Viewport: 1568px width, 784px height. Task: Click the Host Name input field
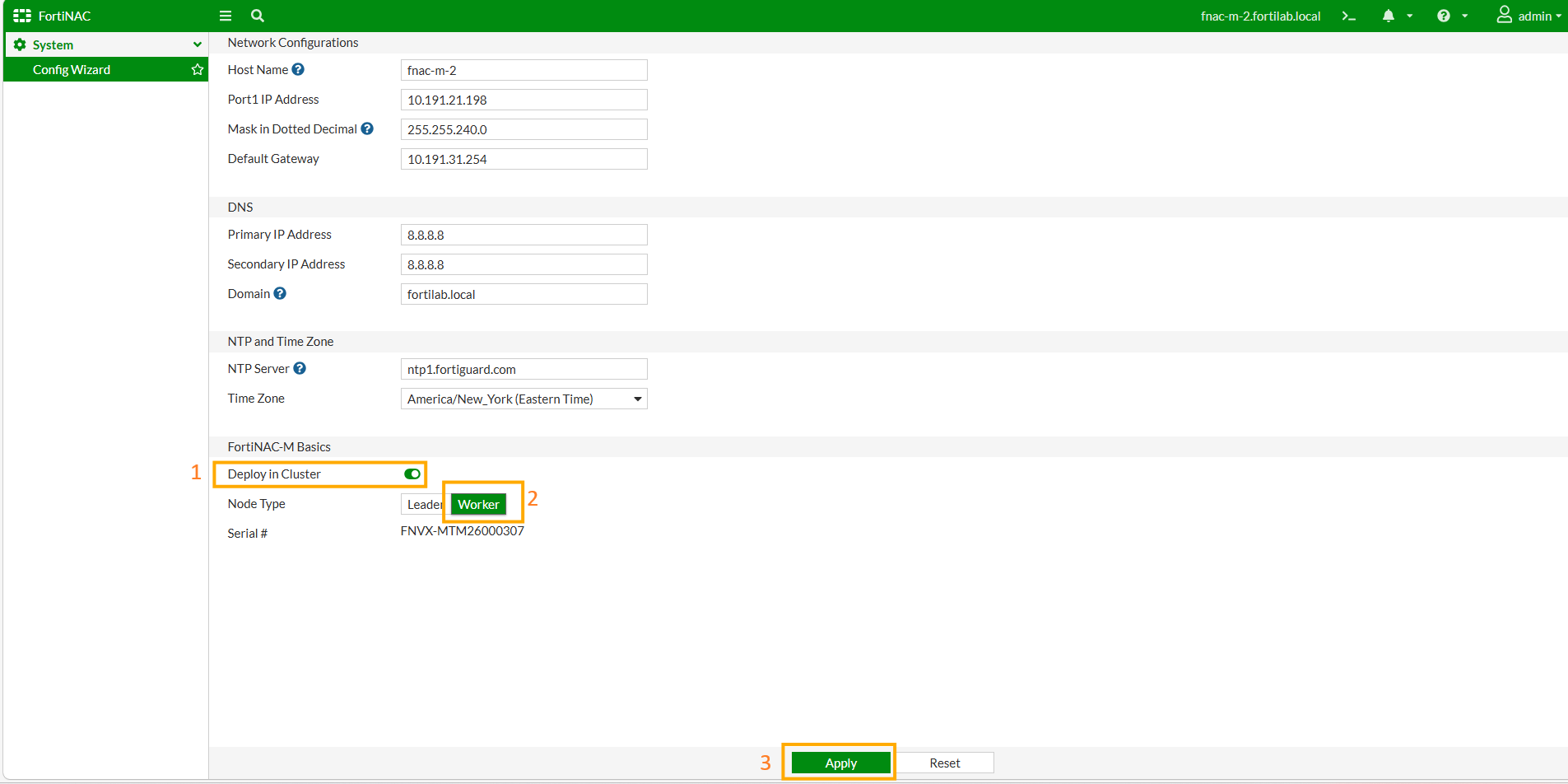[523, 70]
